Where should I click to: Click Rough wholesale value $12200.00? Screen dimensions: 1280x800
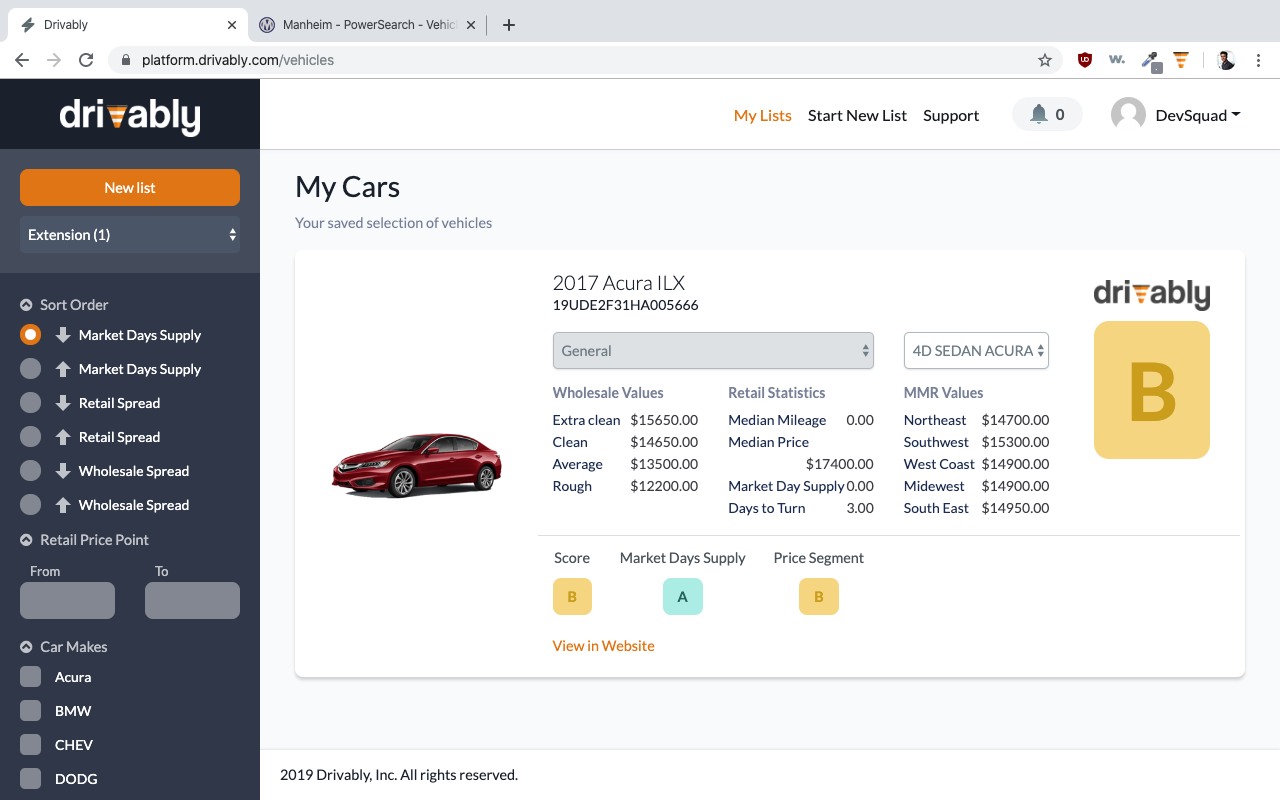tap(664, 486)
